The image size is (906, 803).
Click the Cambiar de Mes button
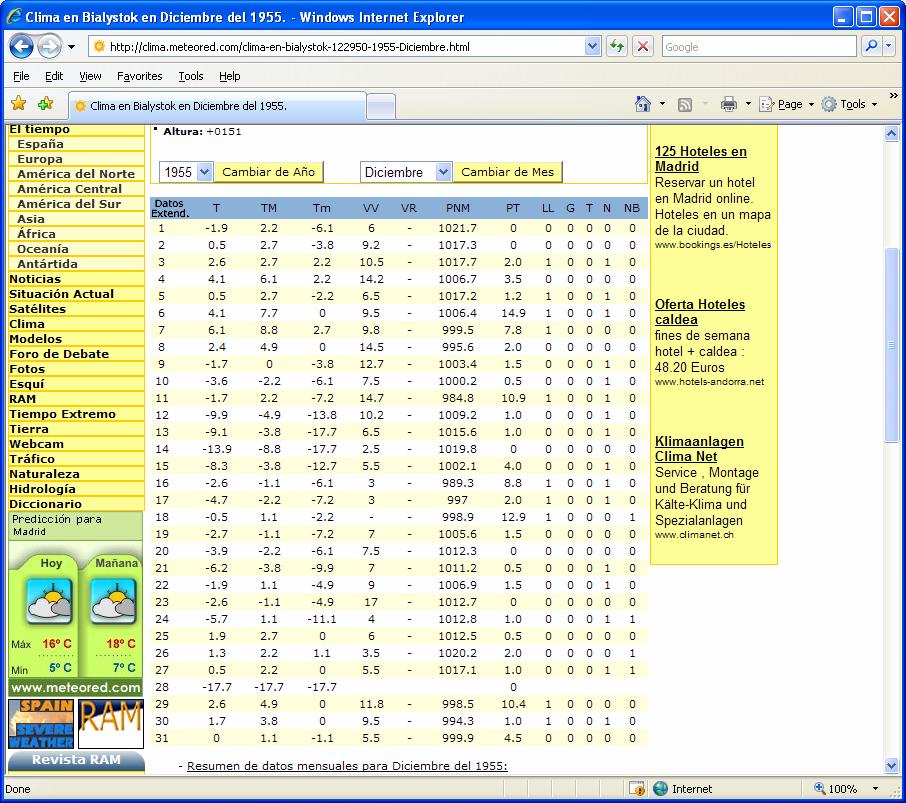pyautogui.click(x=508, y=172)
